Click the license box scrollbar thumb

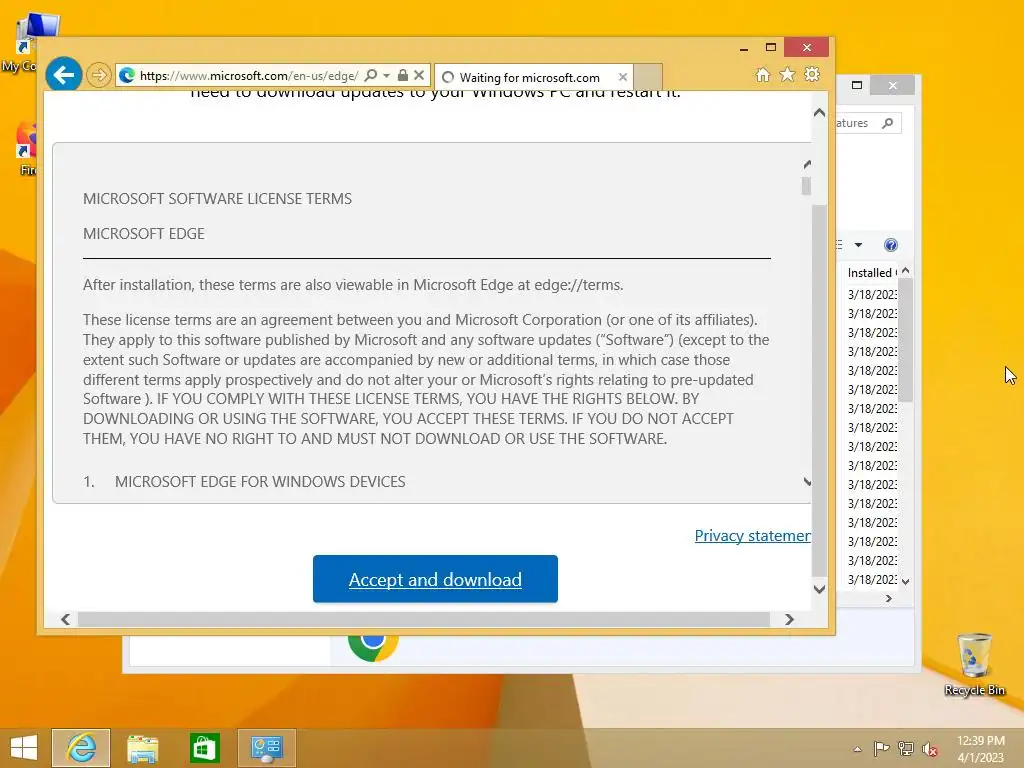click(x=807, y=186)
